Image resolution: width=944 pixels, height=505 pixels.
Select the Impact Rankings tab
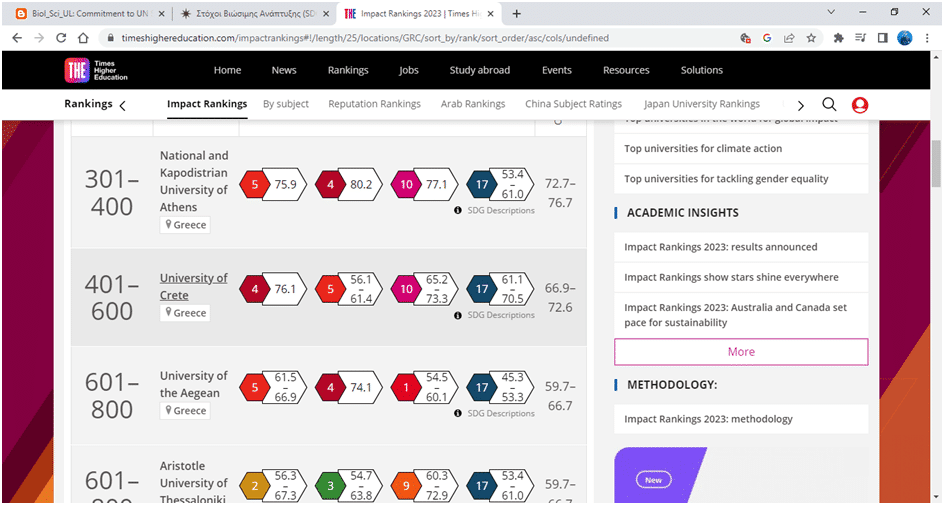pos(207,104)
